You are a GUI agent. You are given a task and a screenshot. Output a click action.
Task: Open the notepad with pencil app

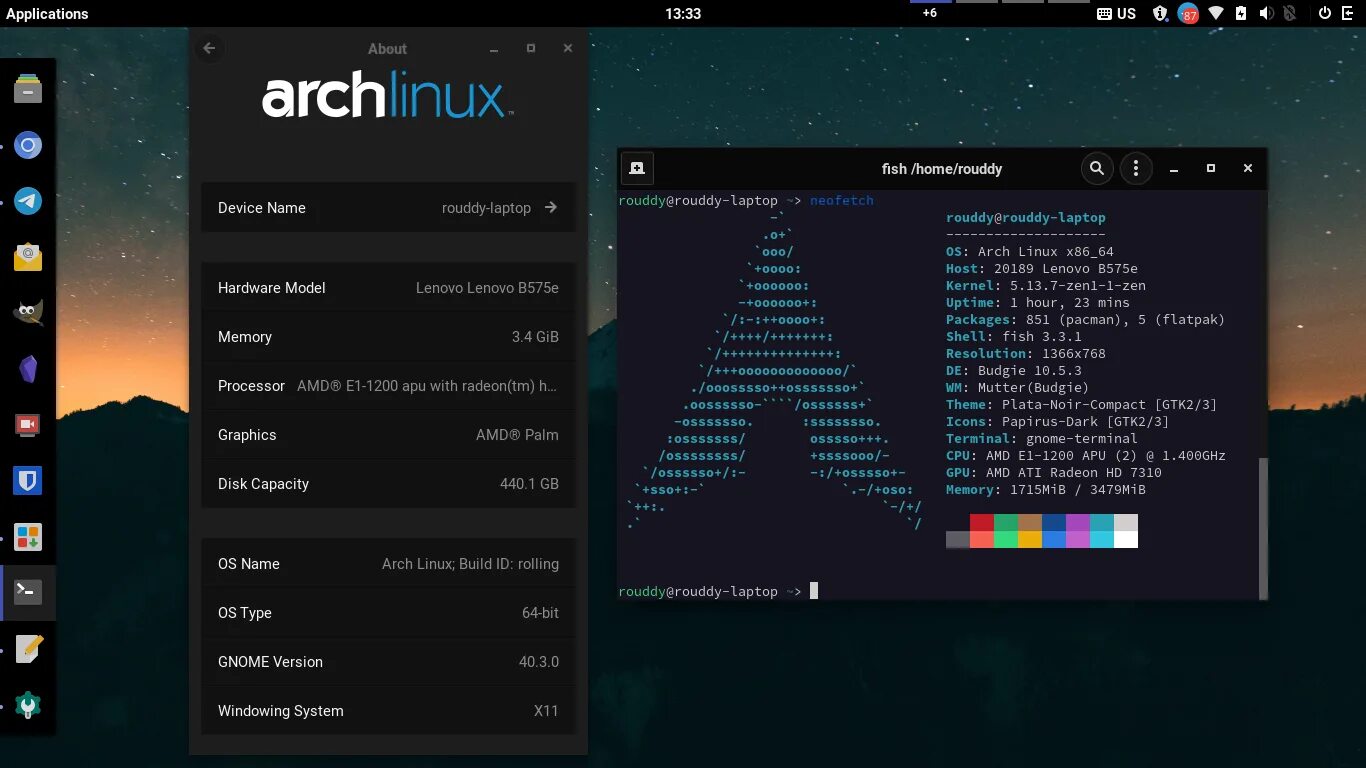28,649
